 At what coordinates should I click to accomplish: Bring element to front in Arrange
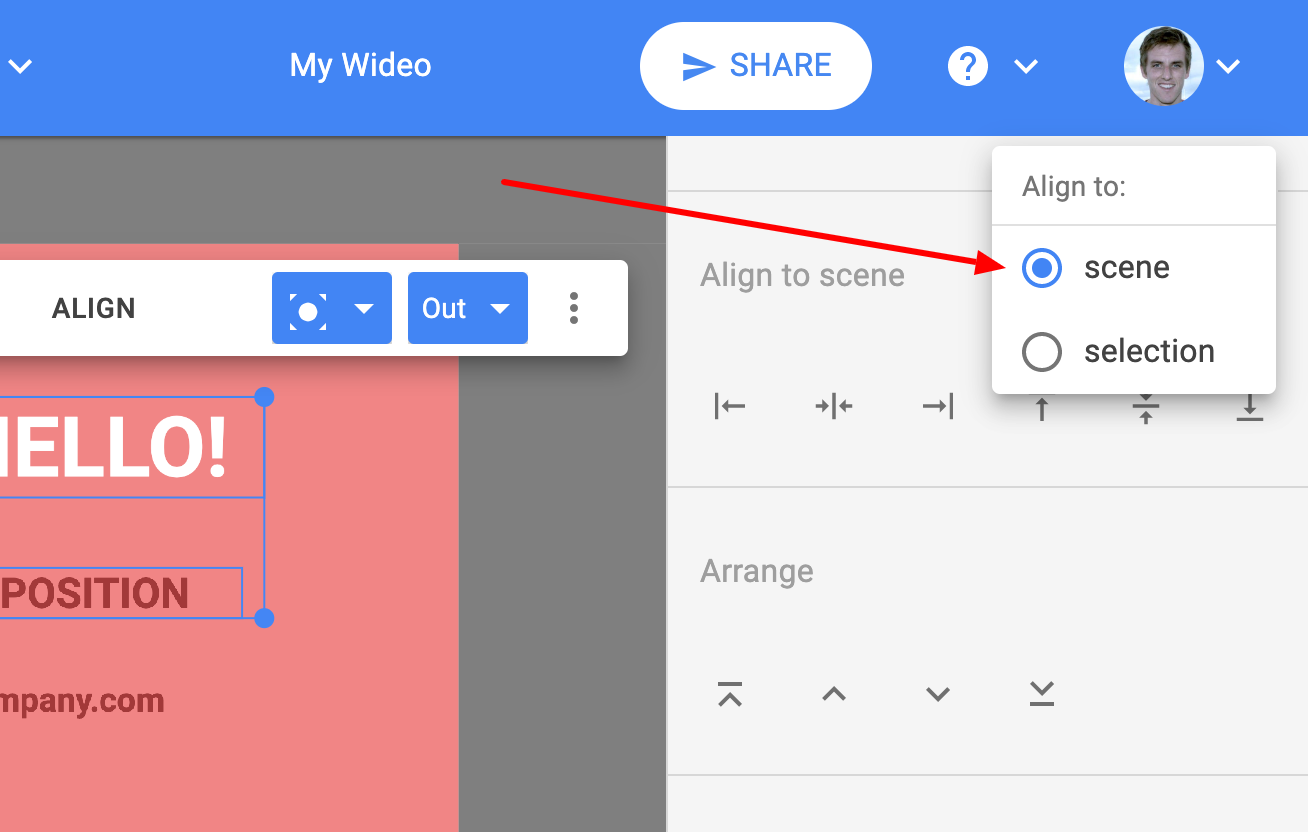pyautogui.click(x=730, y=693)
